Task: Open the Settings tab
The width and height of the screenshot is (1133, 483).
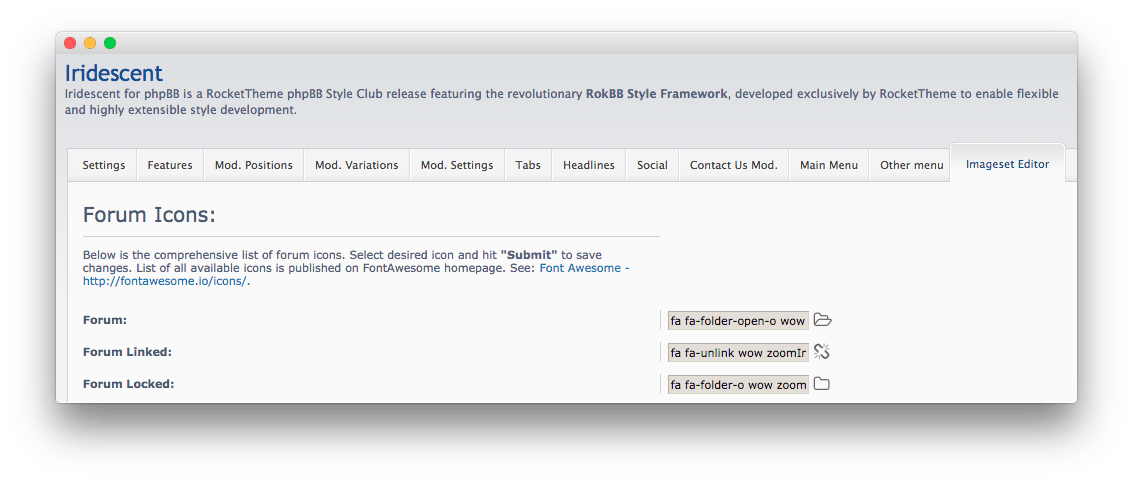Action: click(104, 165)
